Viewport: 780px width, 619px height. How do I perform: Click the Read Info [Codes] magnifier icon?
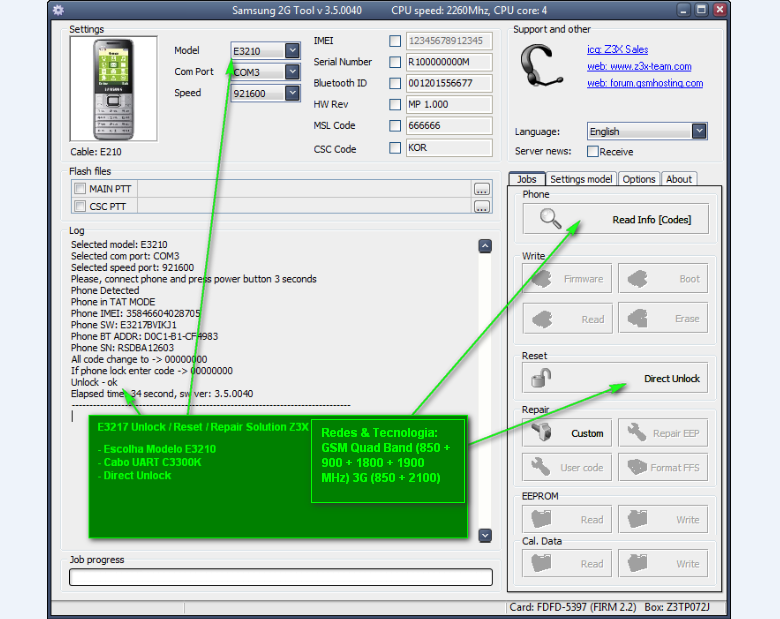pos(550,218)
